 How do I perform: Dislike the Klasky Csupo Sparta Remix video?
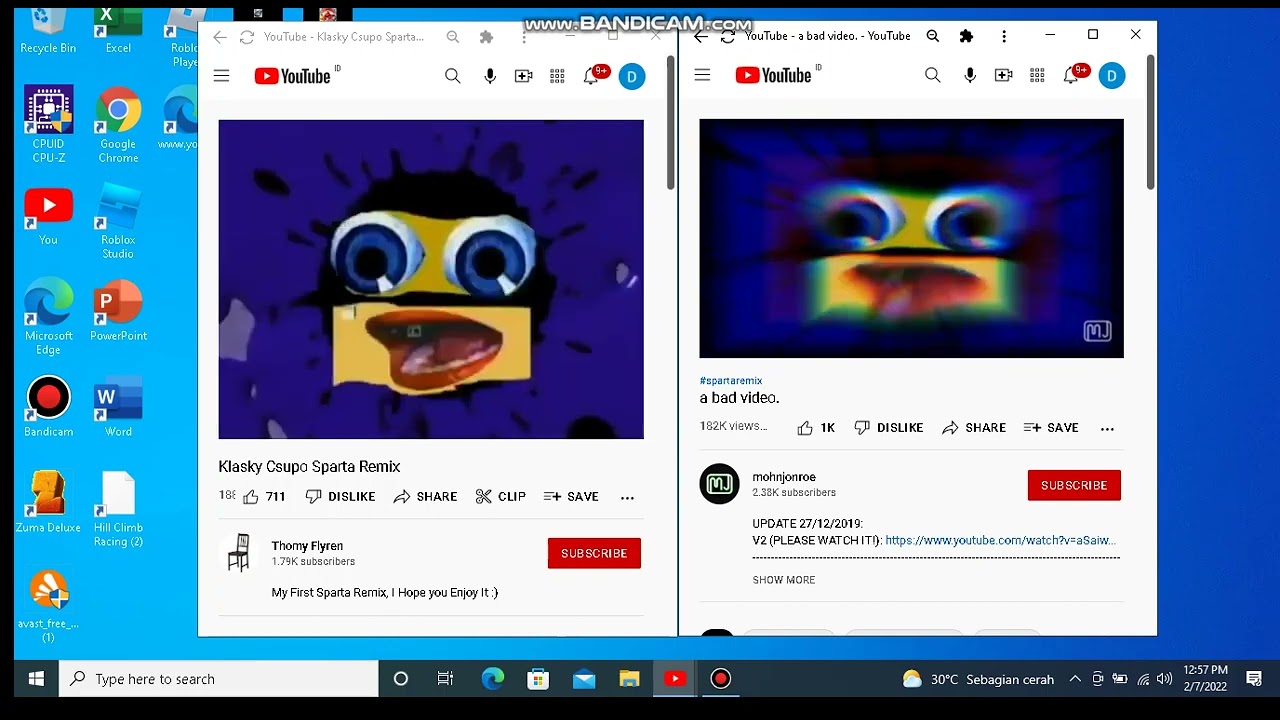pyautogui.click(x=341, y=496)
